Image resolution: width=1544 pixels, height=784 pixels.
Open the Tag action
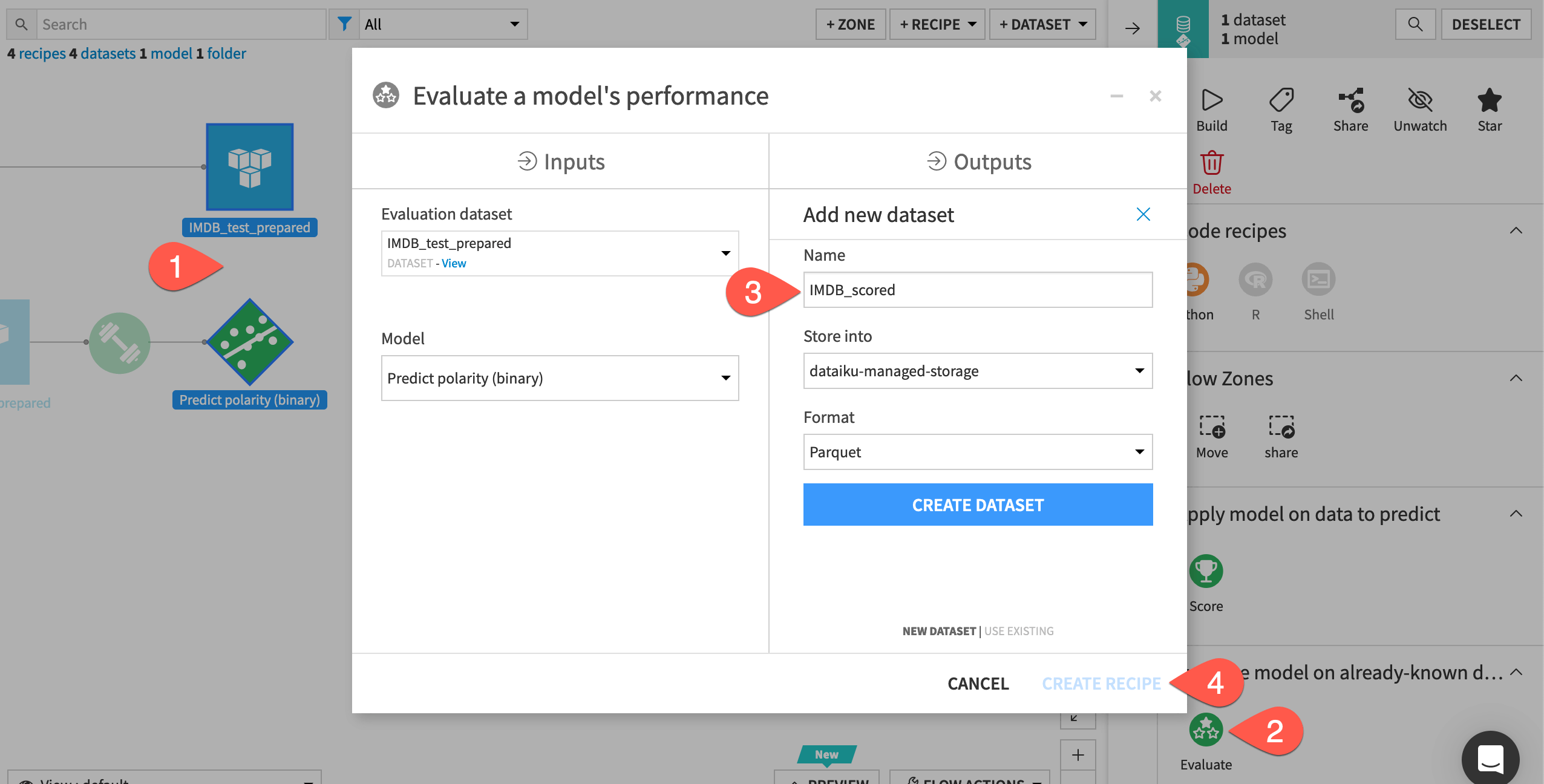pyautogui.click(x=1281, y=100)
